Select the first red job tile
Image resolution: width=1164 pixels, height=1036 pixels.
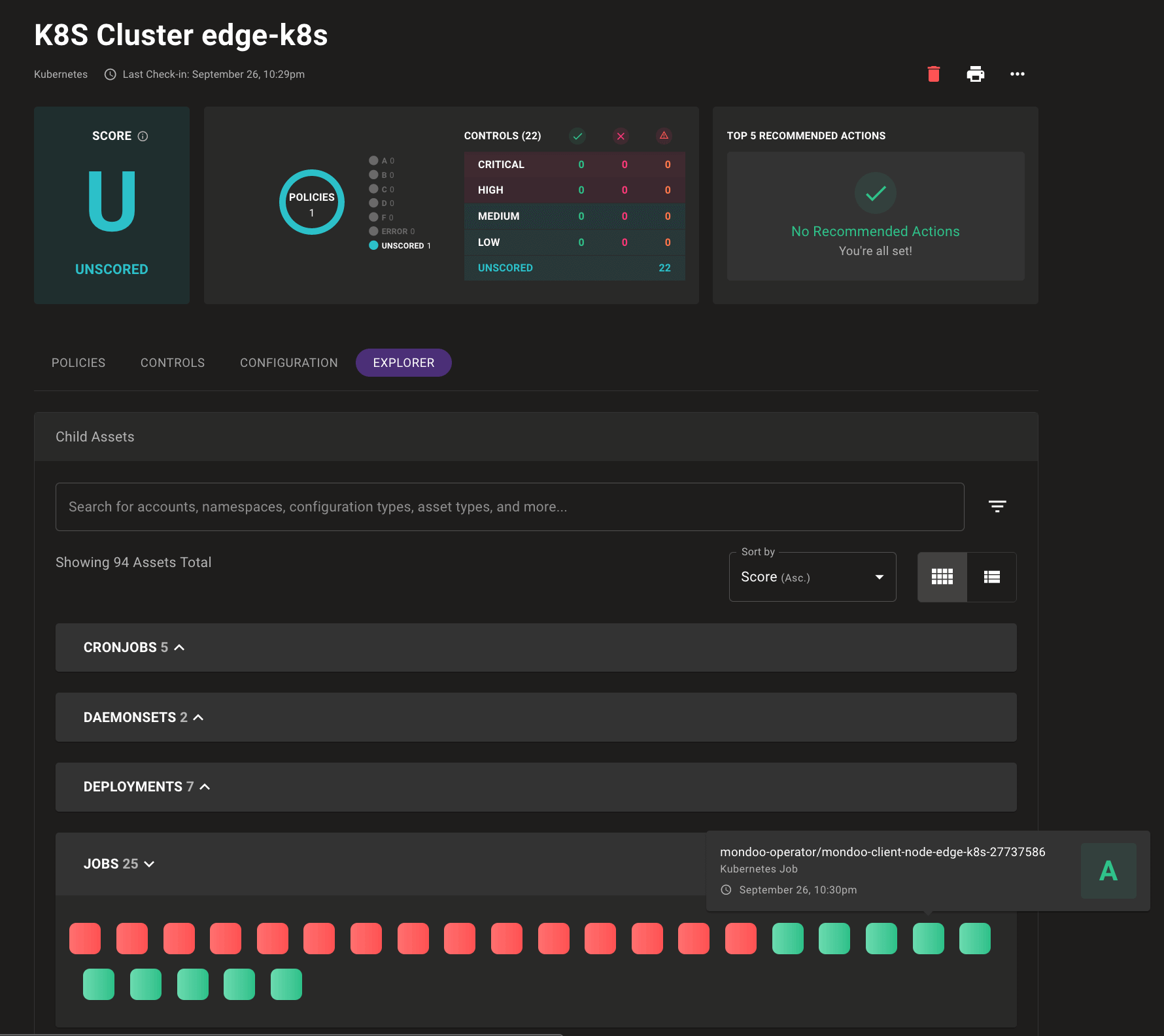[x=84, y=939]
